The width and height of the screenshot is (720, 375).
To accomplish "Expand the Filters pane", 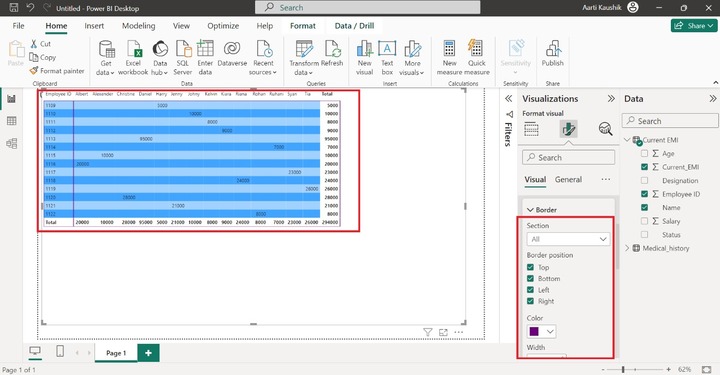I will pyautogui.click(x=508, y=99).
